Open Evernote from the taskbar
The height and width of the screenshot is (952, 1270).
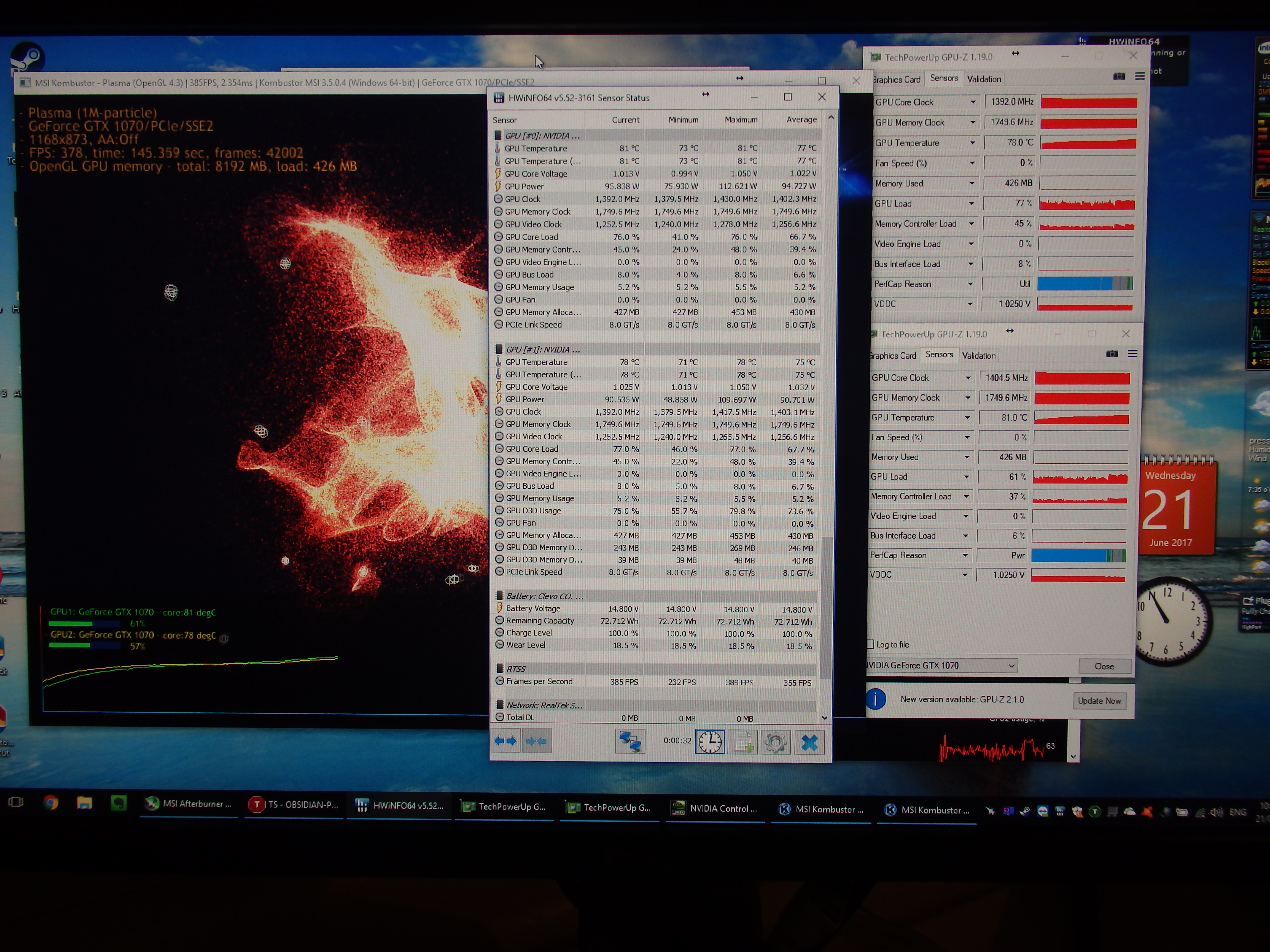pyautogui.click(x=118, y=803)
